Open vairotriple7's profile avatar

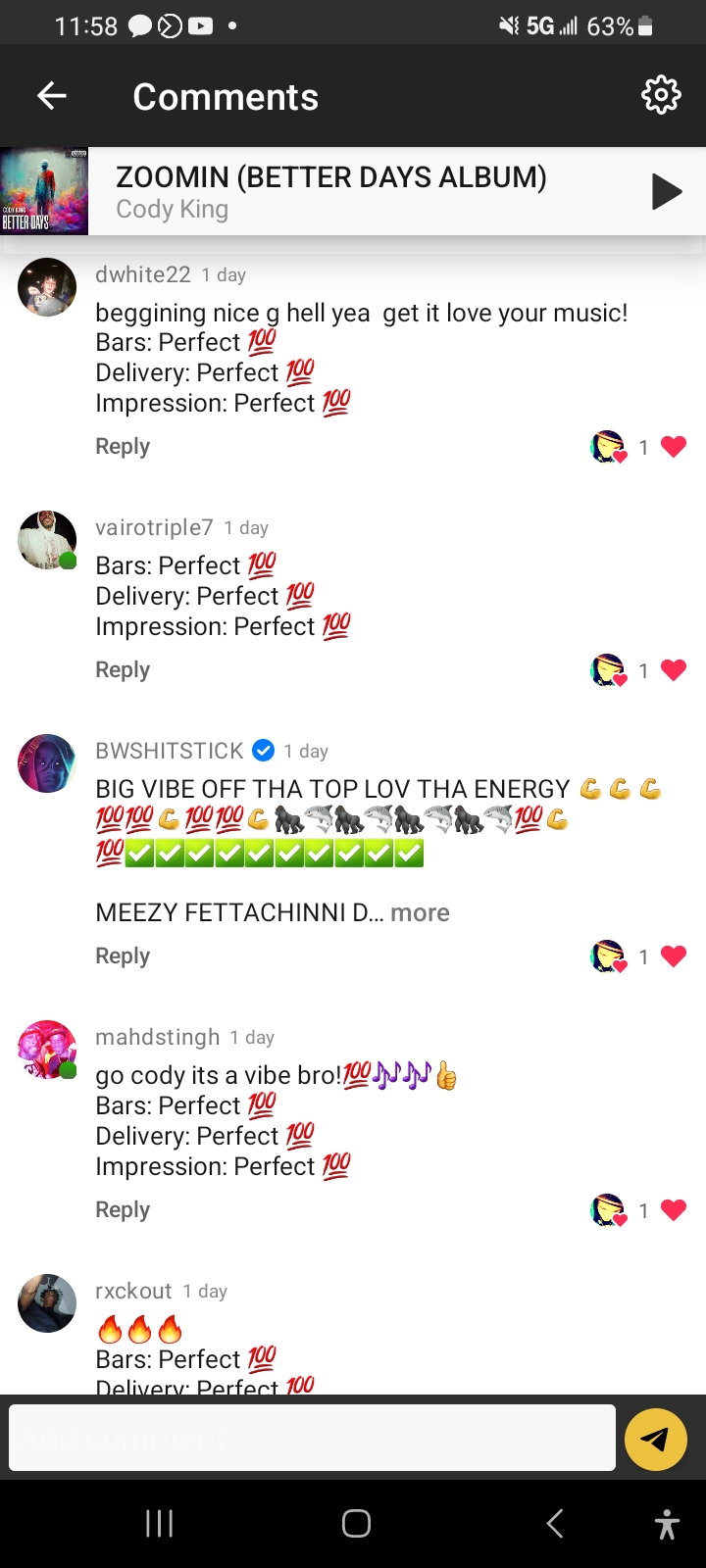tap(47, 540)
